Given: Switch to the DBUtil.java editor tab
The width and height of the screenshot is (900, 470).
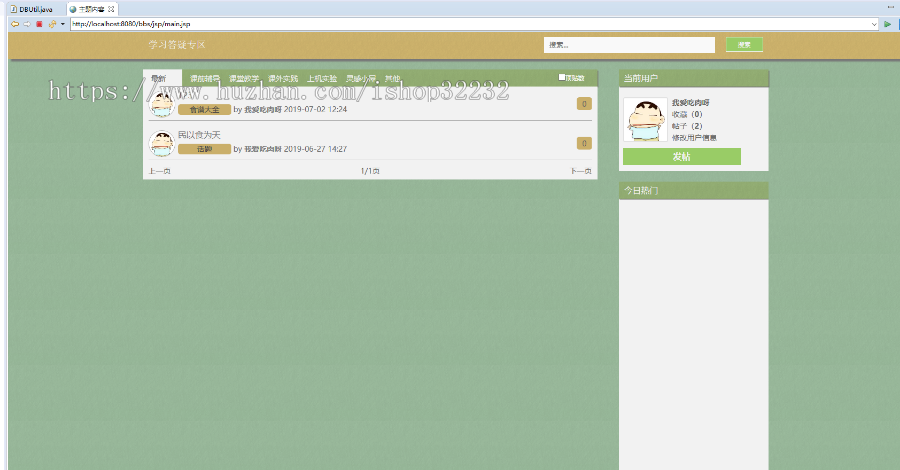Looking at the screenshot, I should coord(32,9).
